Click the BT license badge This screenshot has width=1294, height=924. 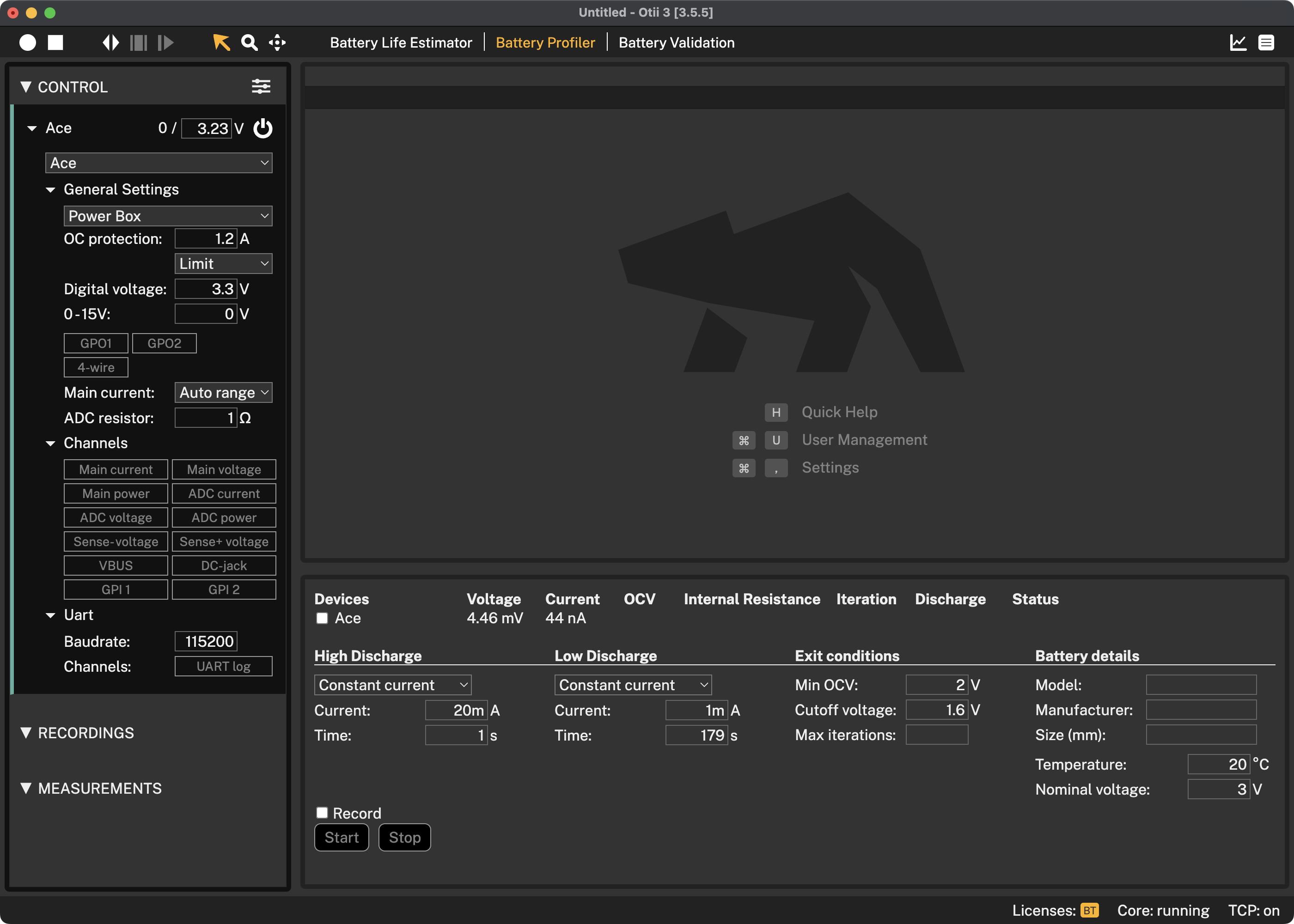coord(1090,910)
